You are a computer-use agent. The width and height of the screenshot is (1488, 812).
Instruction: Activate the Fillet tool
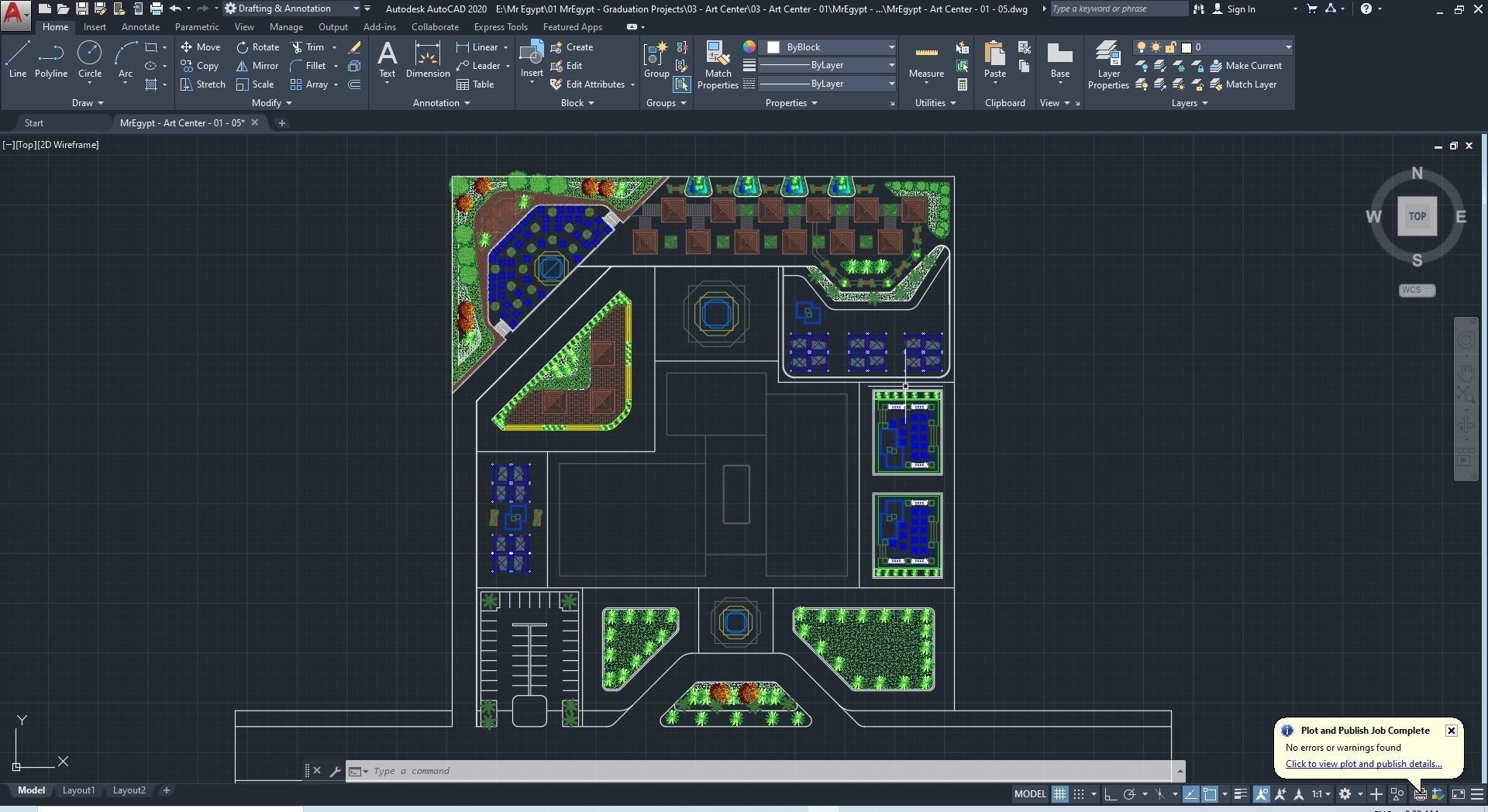308,66
